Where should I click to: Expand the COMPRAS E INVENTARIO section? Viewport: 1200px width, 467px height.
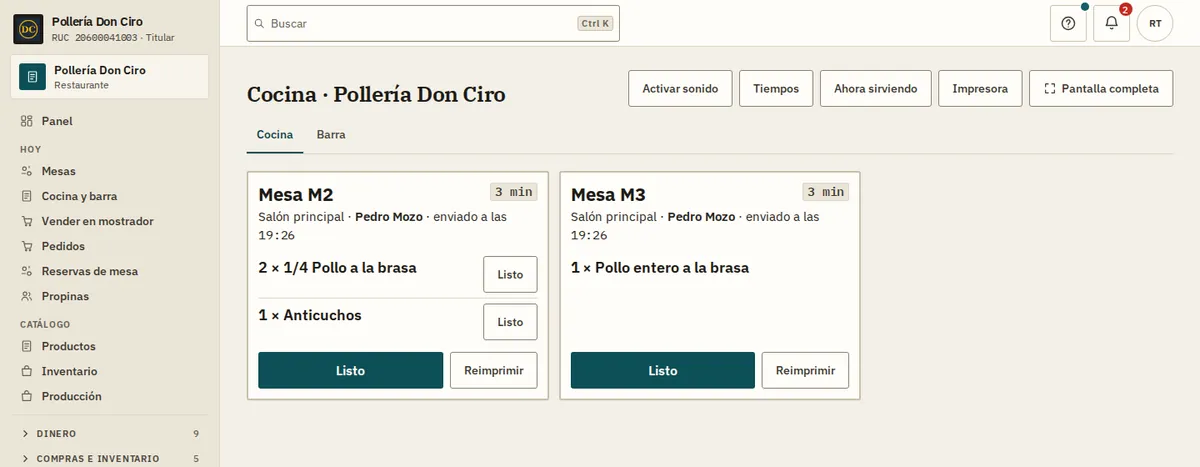click(x=110, y=459)
